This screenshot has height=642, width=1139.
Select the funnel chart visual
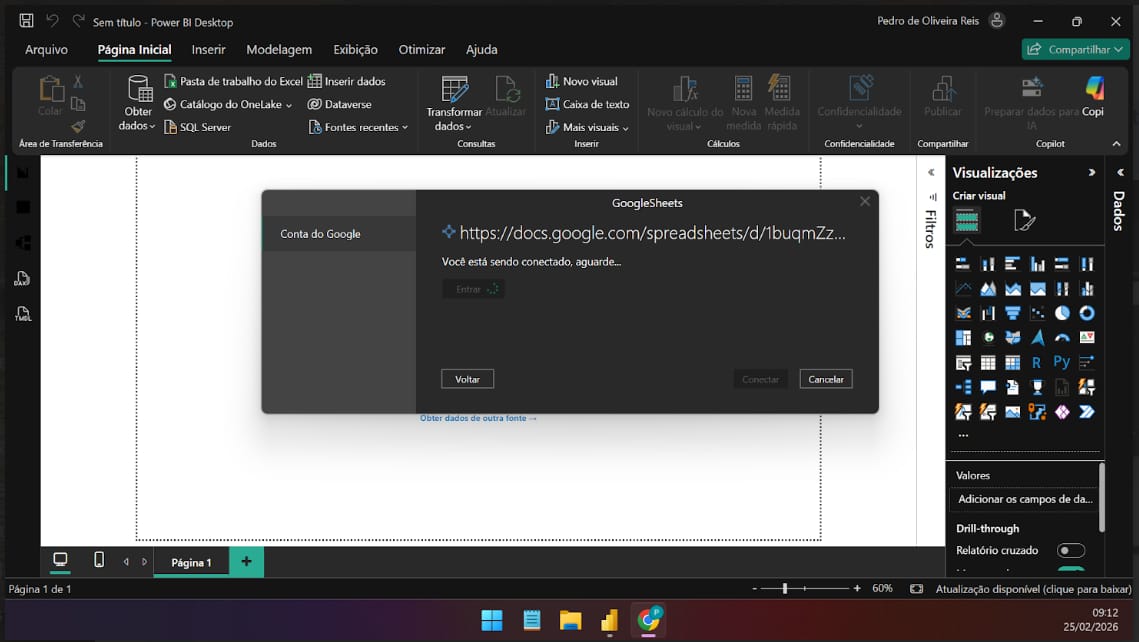[1013, 314]
